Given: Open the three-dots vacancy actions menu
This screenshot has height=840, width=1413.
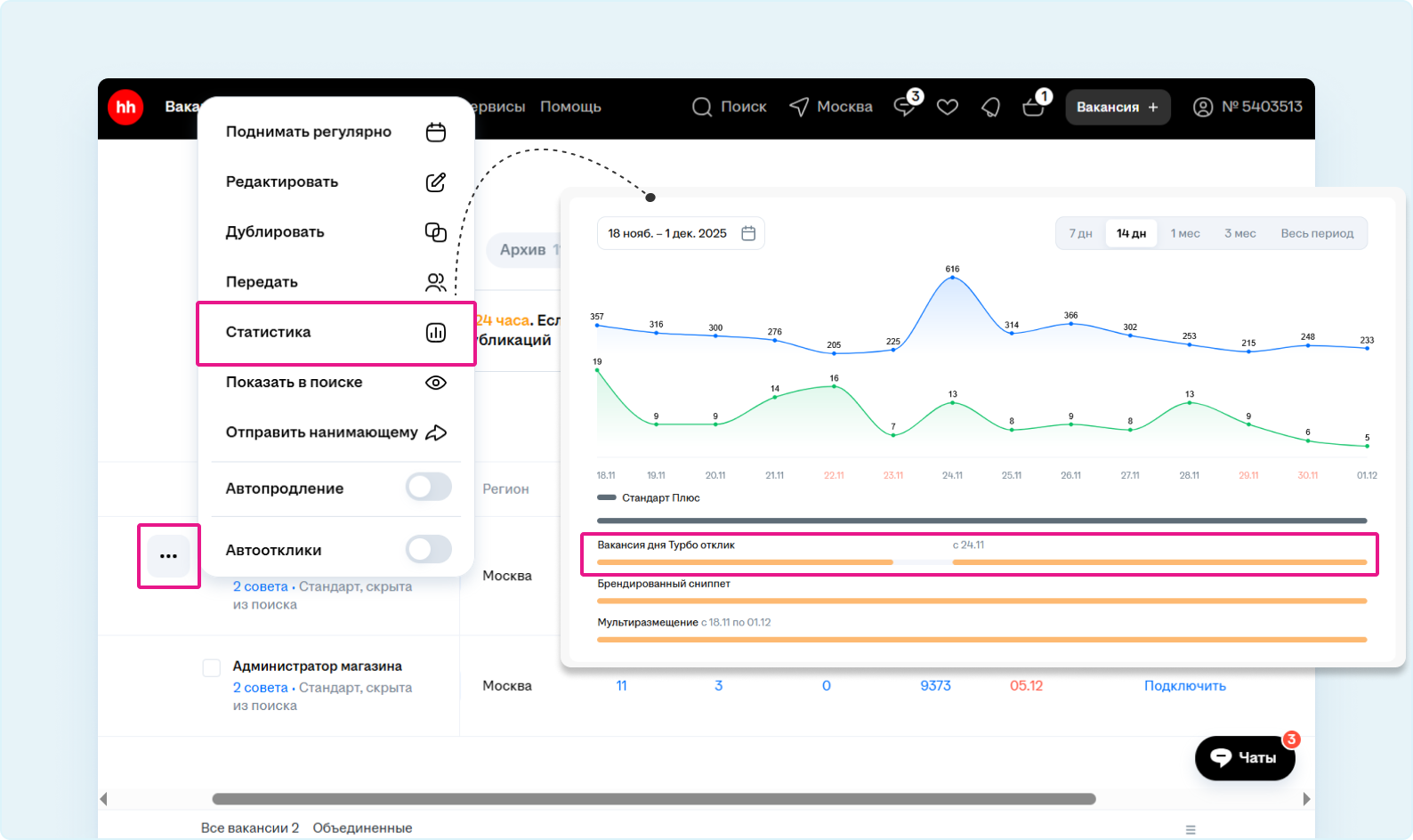Looking at the screenshot, I should pyautogui.click(x=168, y=556).
